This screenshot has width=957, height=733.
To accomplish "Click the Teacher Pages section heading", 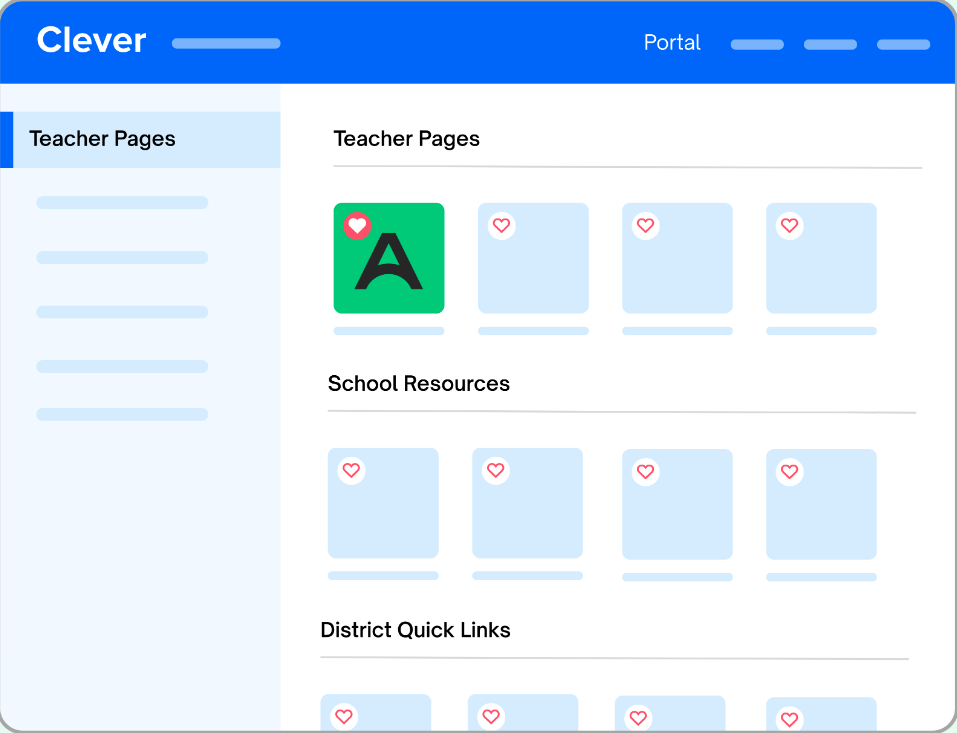I will (x=406, y=139).
